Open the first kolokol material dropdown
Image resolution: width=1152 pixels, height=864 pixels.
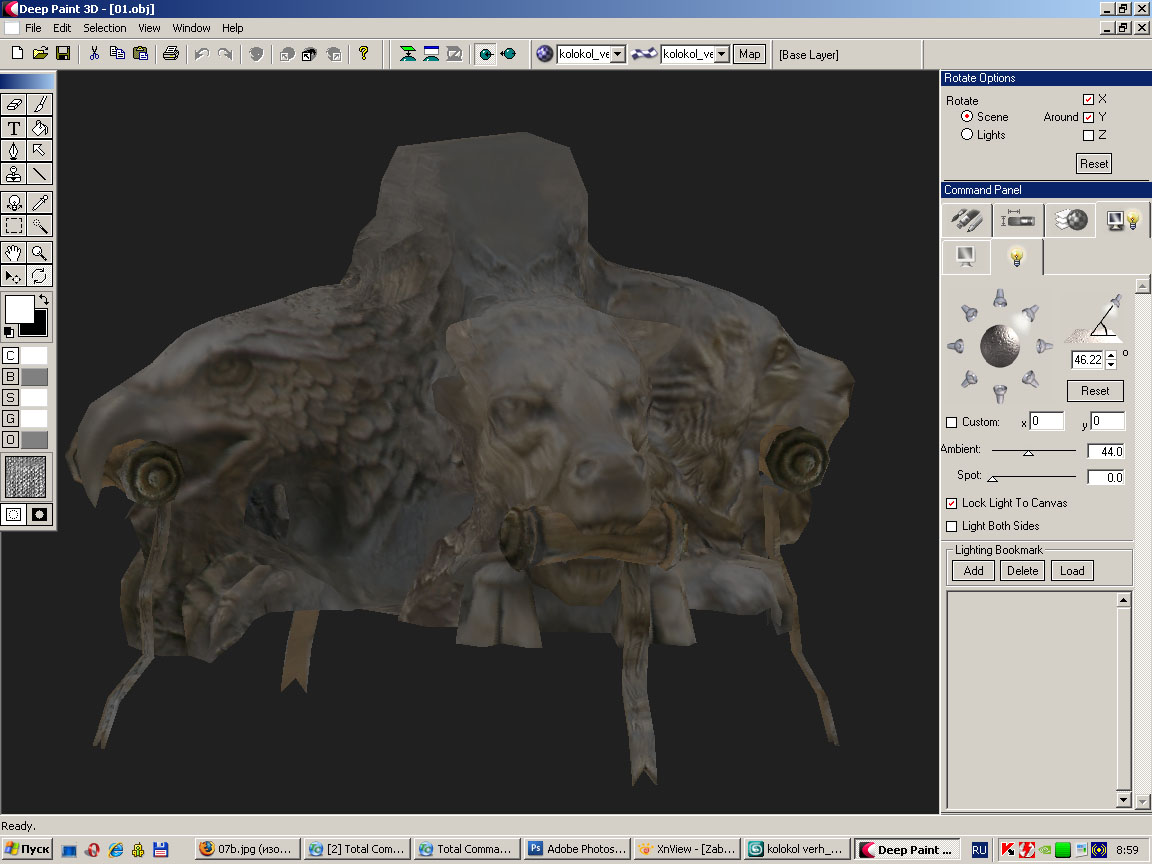[x=617, y=54]
